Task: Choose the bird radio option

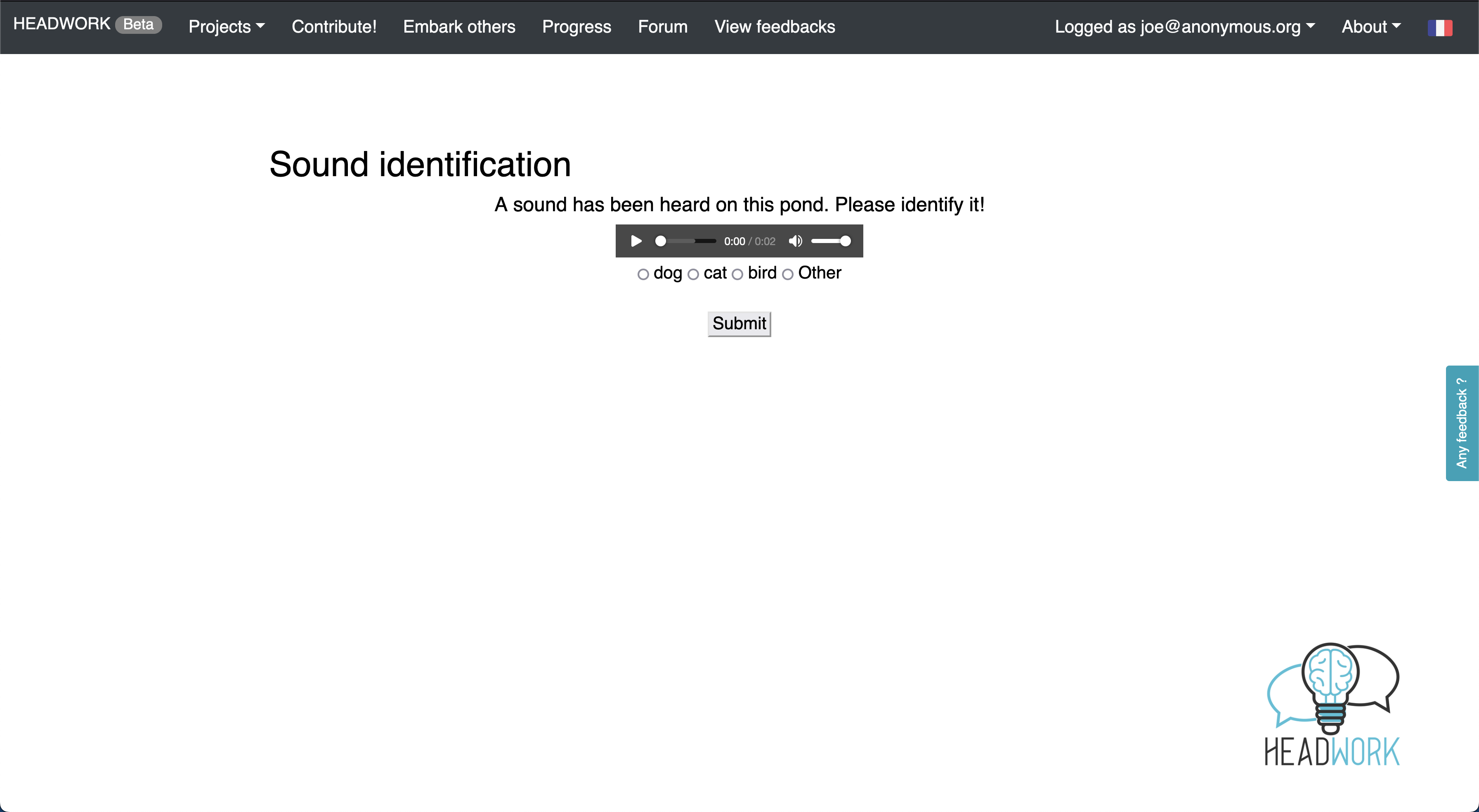Action: click(x=737, y=274)
